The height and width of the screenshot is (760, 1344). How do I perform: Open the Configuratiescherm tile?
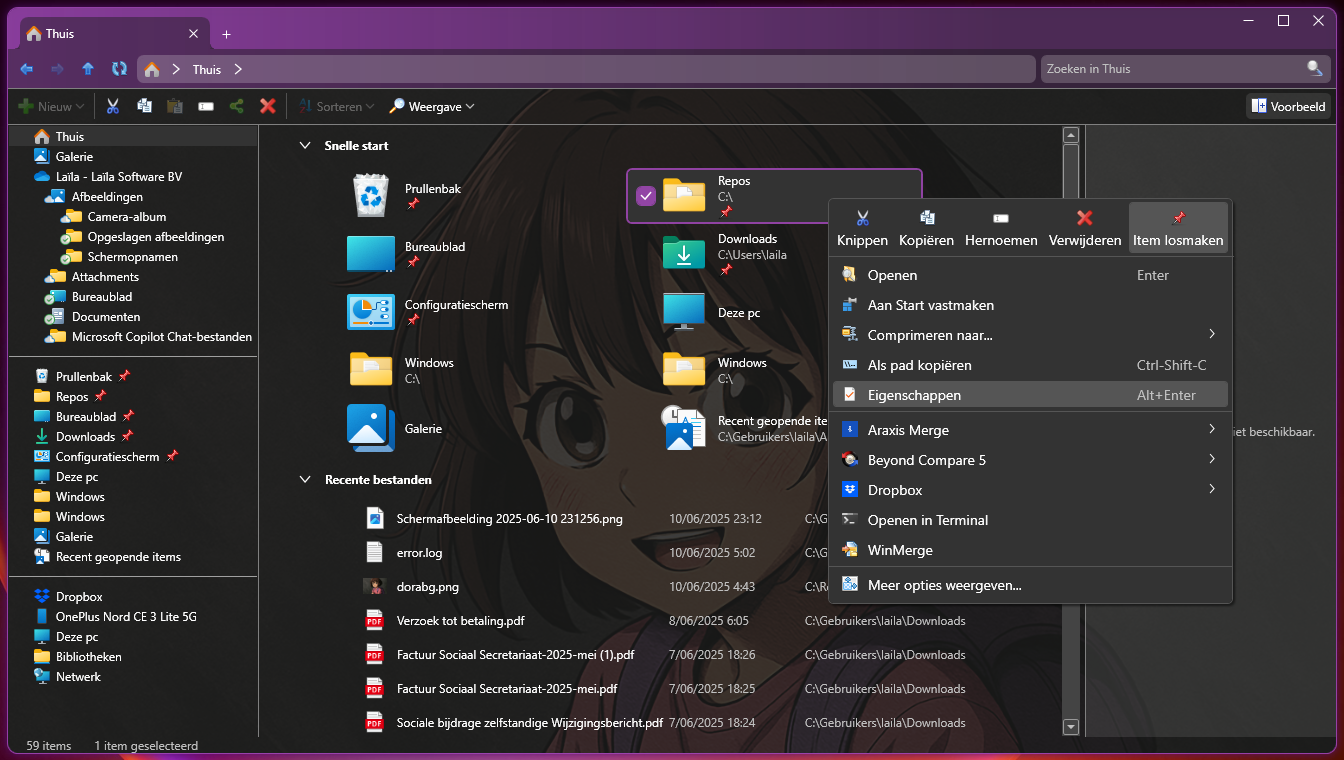(427, 312)
